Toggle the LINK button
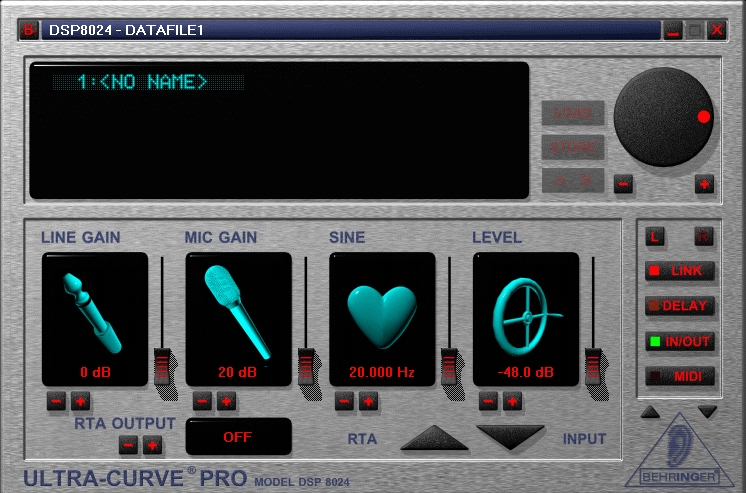The width and height of the screenshot is (746, 493). [680, 271]
